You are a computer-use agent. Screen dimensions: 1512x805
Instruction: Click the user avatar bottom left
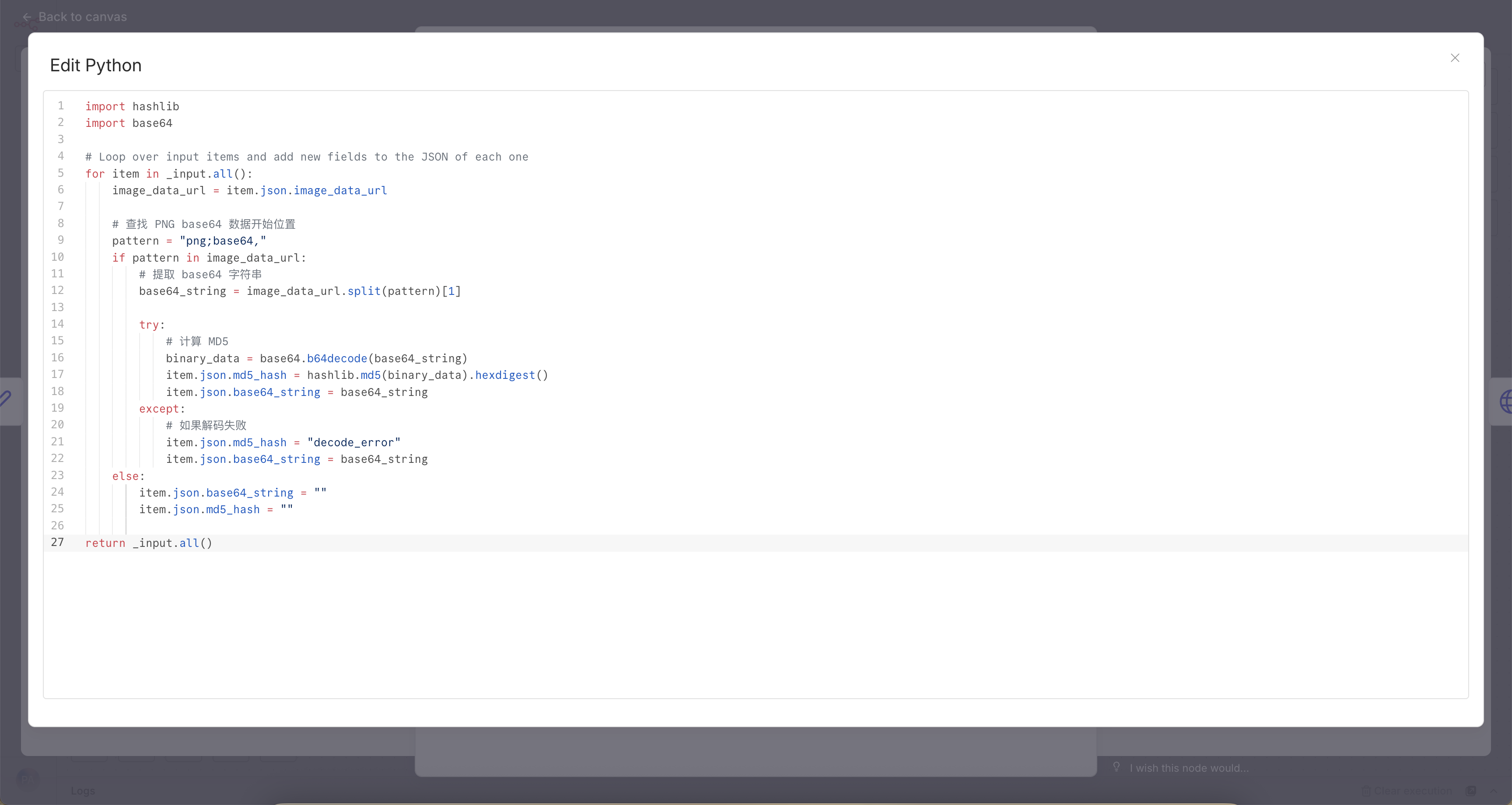coord(27,779)
